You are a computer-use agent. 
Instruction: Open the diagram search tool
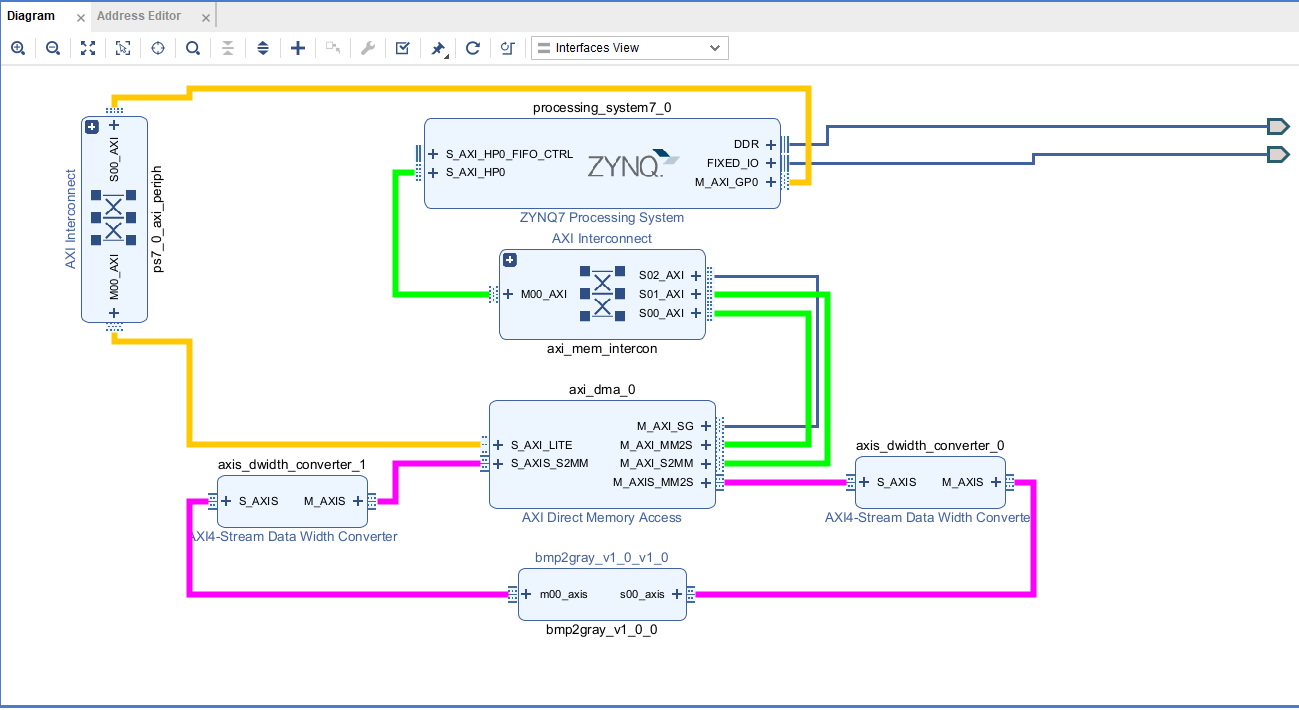tap(193, 48)
